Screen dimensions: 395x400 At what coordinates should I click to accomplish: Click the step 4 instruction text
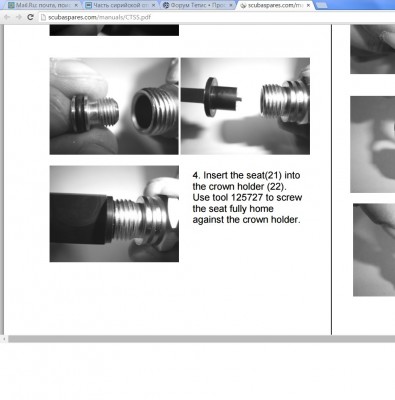(x=247, y=197)
